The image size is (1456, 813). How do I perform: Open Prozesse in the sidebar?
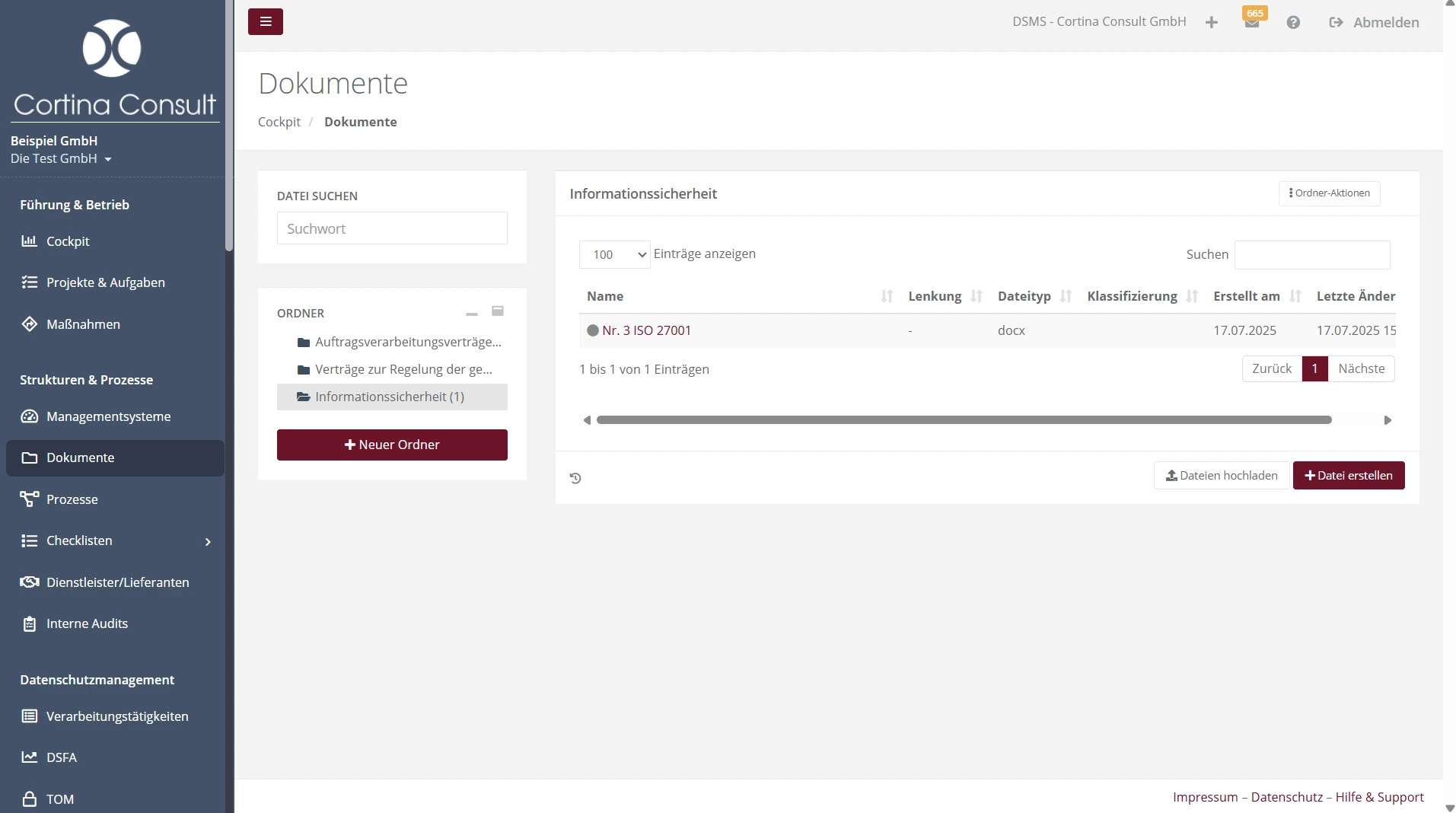pyautogui.click(x=72, y=499)
